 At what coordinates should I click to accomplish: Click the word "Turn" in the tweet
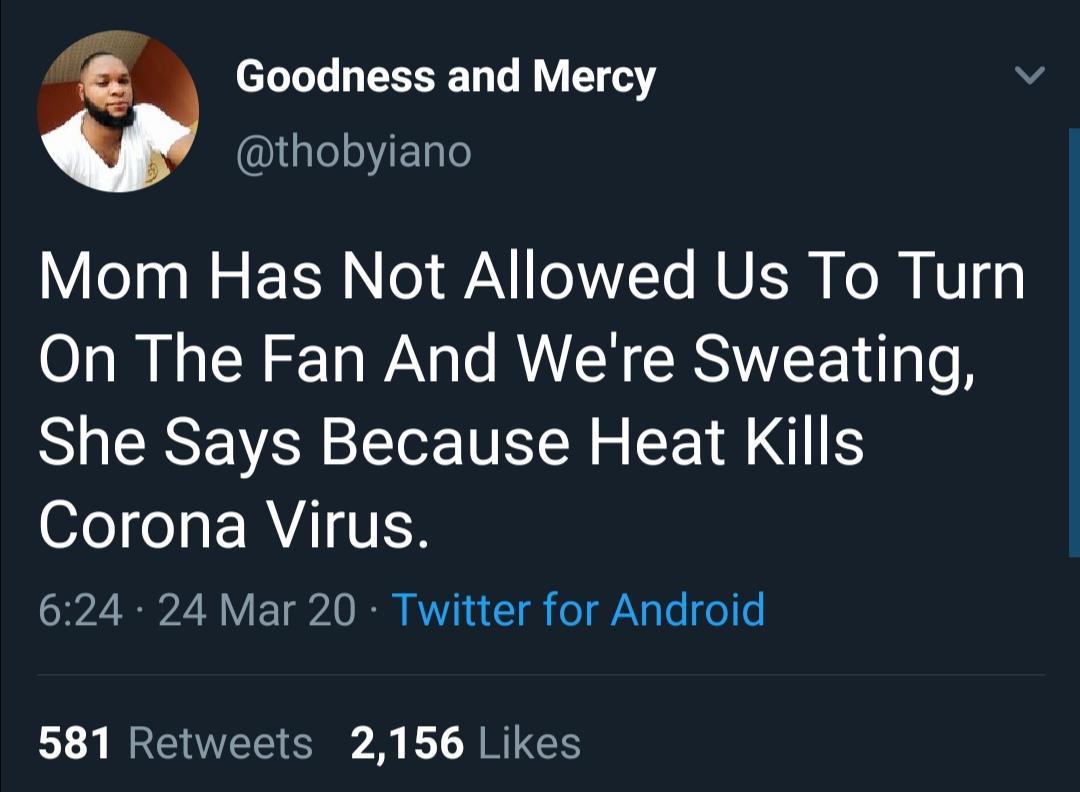[958, 277]
